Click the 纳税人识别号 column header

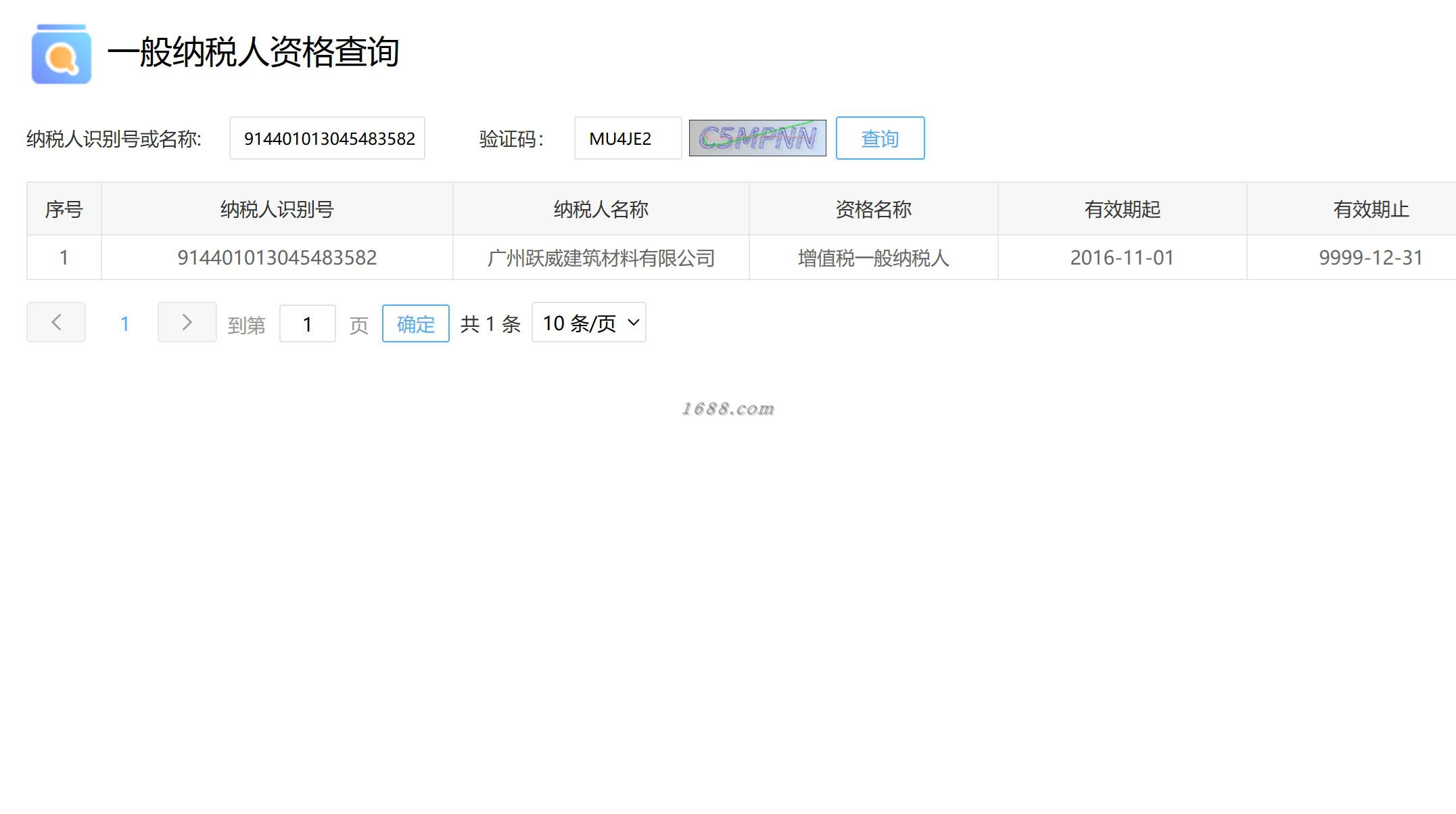[277, 209]
